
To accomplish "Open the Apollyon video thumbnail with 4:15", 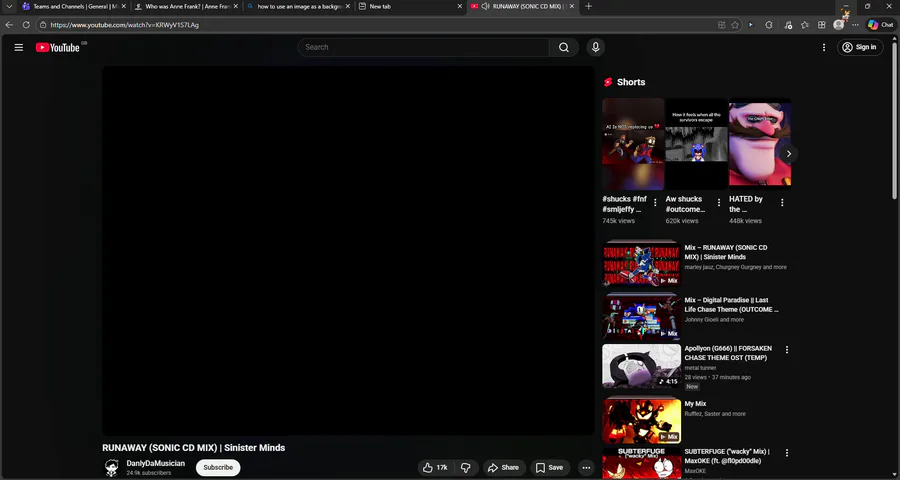I will 641,366.
